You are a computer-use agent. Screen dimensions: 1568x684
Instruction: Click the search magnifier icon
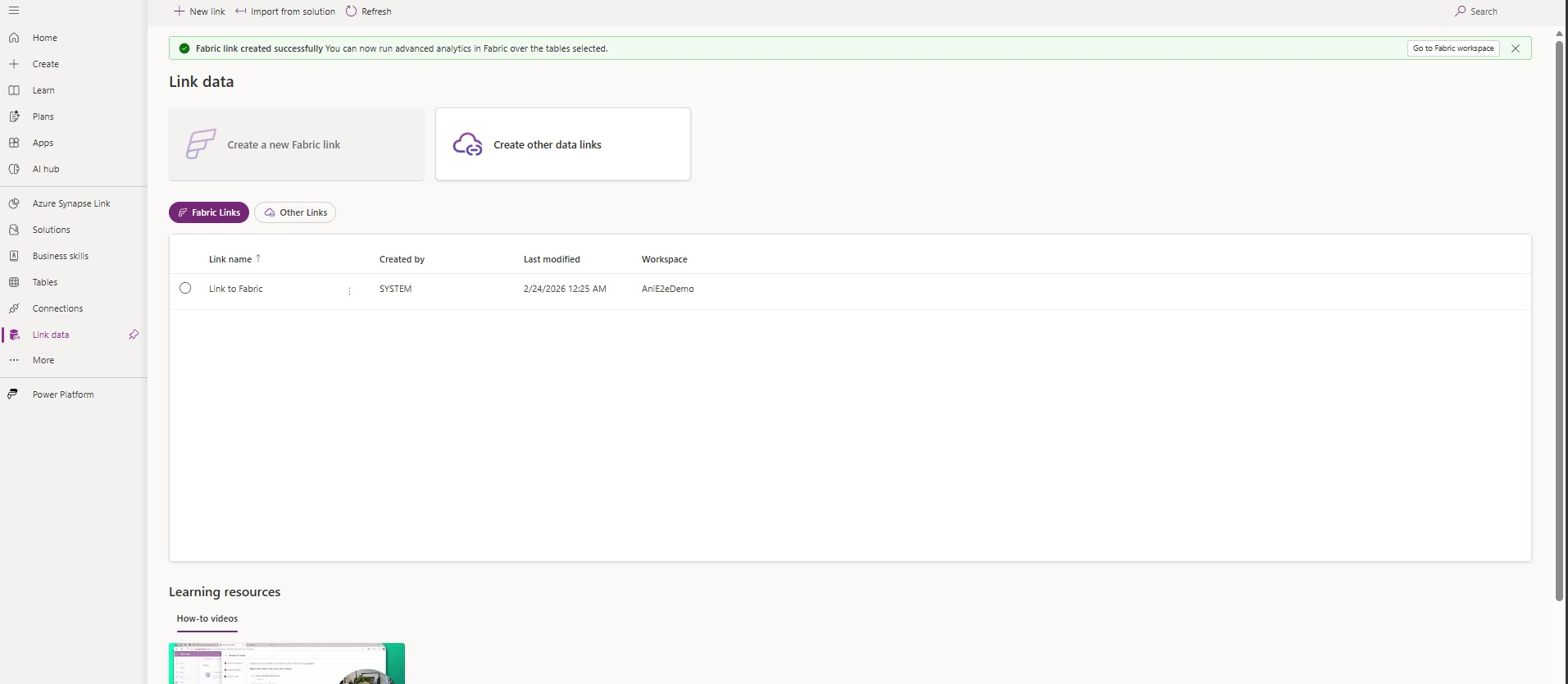tap(1460, 11)
